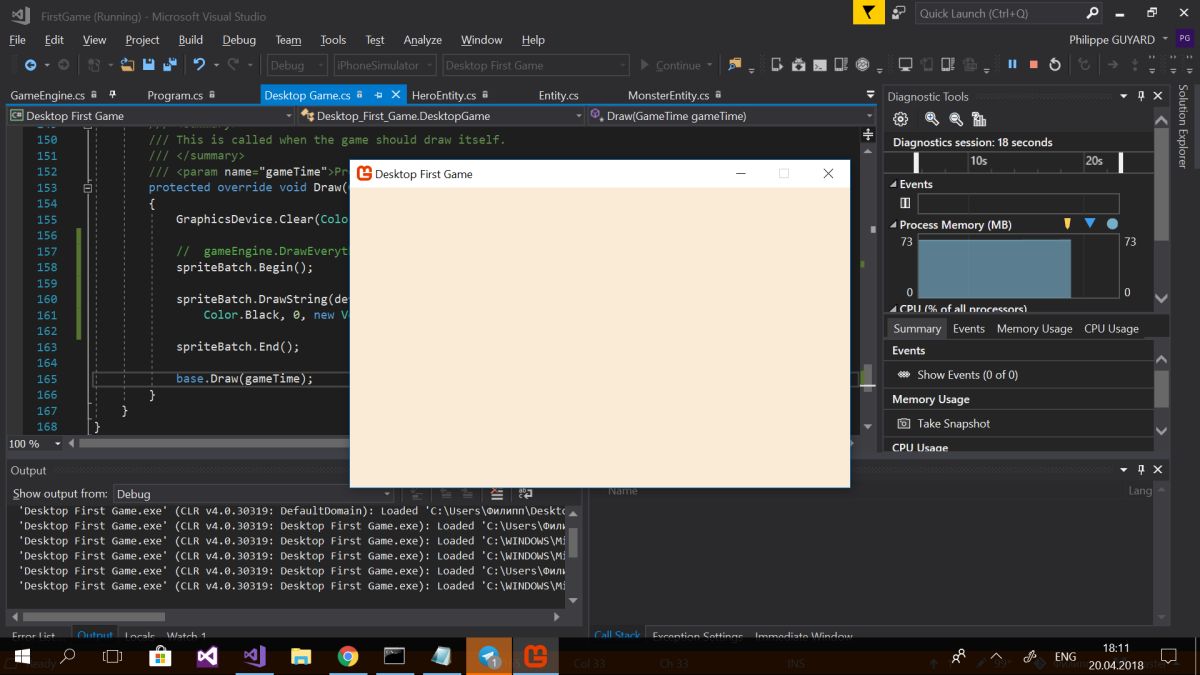The image size is (1200, 675).
Task: Click the Telegram icon in the taskbar
Action: tap(488, 656)
